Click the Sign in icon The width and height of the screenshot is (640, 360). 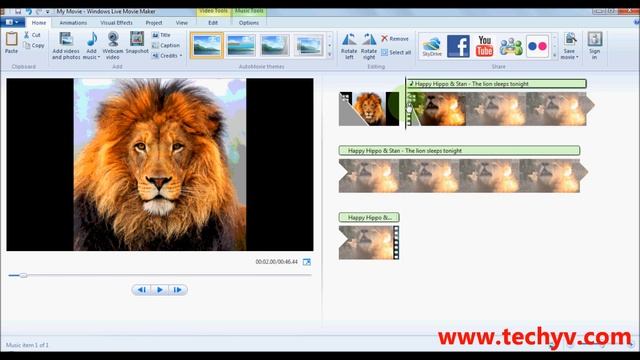(x=595, y=40)
